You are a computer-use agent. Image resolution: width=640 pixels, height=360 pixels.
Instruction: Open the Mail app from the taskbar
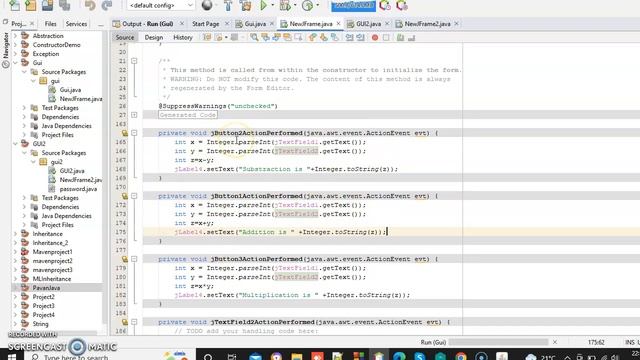(256, 356)
